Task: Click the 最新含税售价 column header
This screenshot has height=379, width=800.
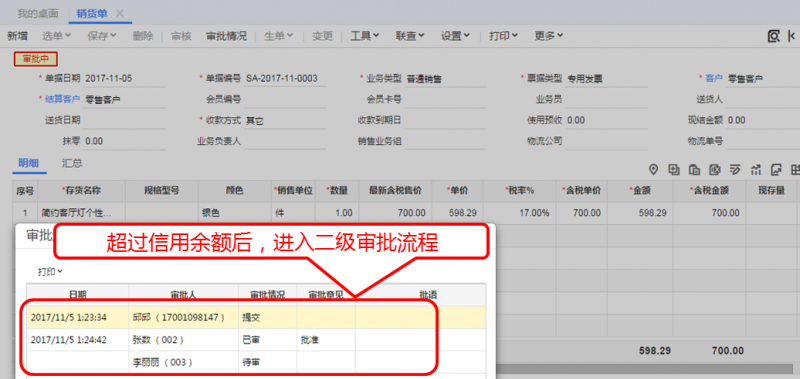Action: coord(395,191)
